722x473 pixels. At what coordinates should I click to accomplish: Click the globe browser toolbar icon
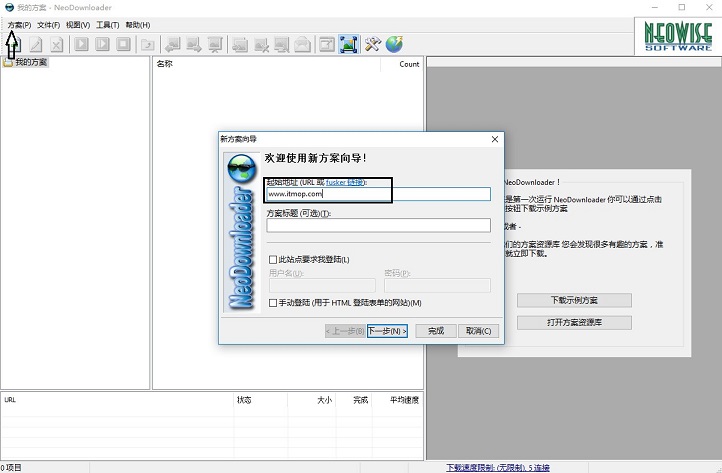[x=394, y=44]
